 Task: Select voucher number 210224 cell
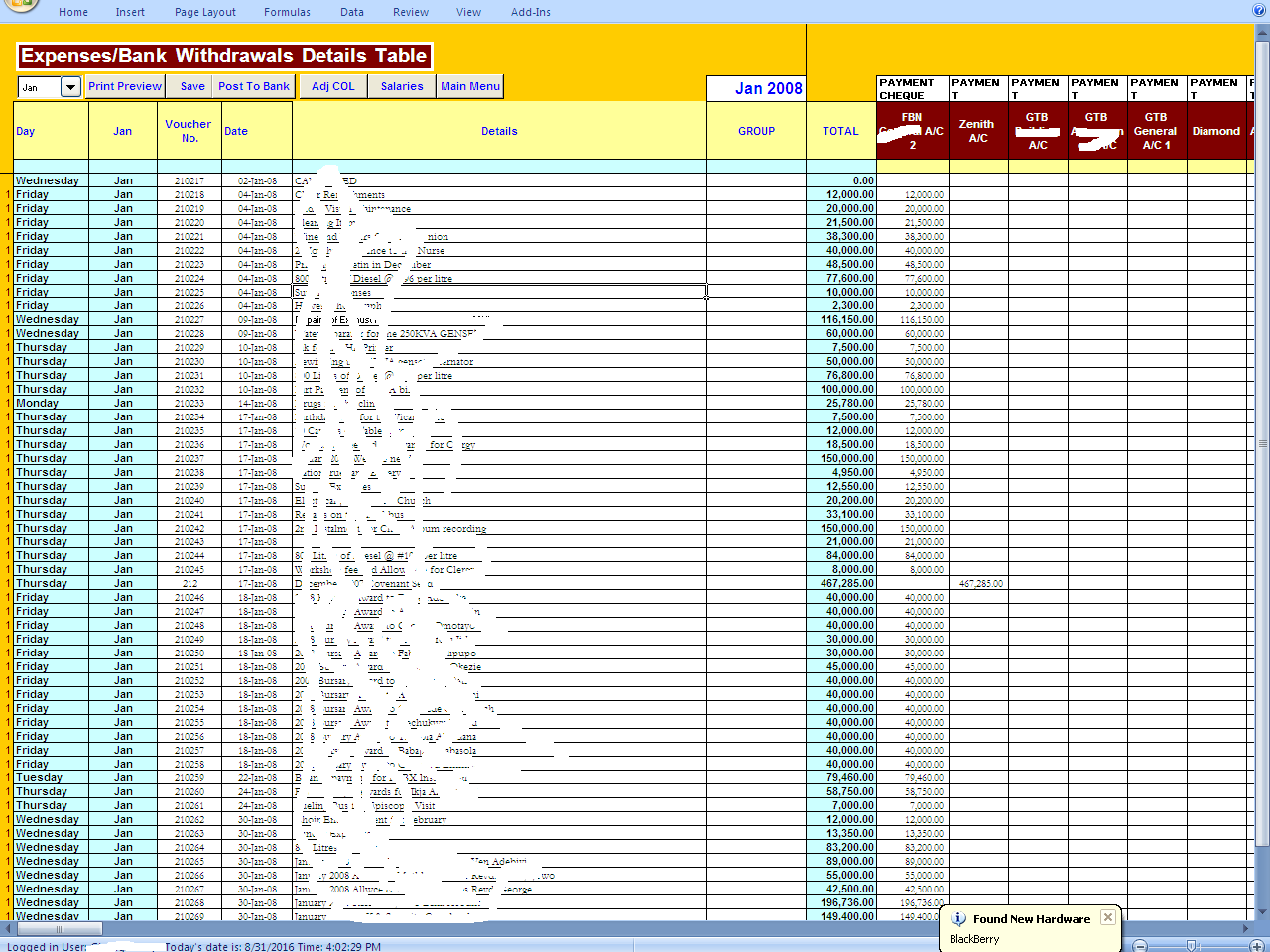[190, 279]
